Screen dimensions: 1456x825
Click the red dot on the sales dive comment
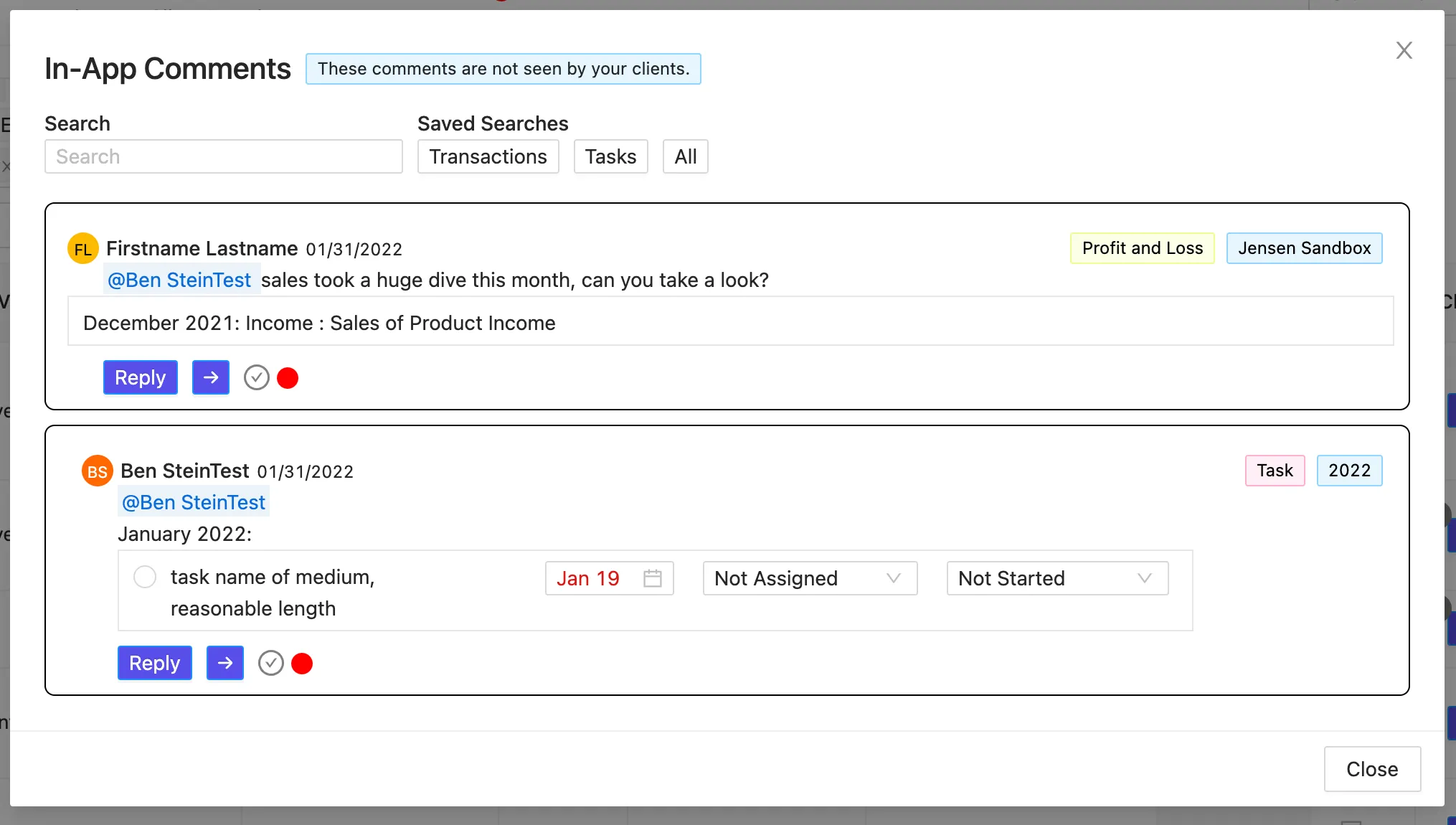coord(288,377)
